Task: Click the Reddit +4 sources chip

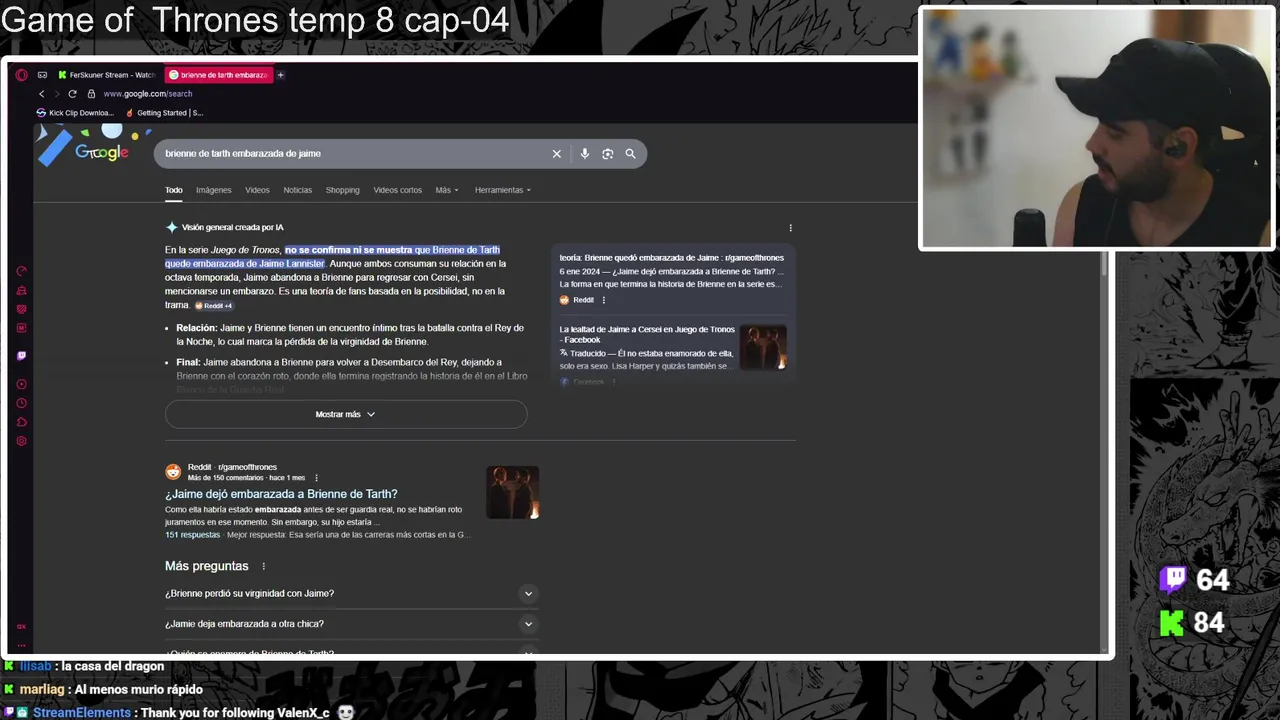Action: (x=214, y=306)
